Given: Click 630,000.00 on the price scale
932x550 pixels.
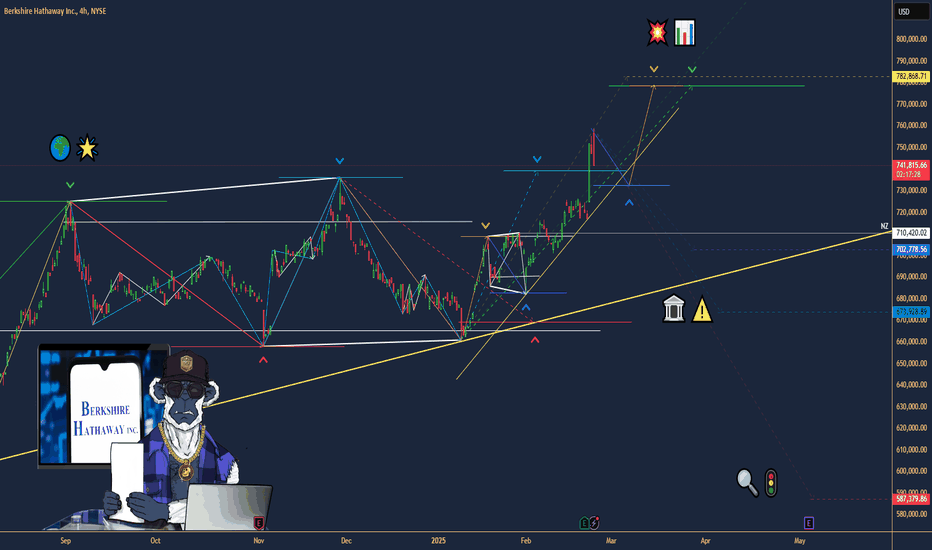Looking at the screenshot, I should click(911, 407).
